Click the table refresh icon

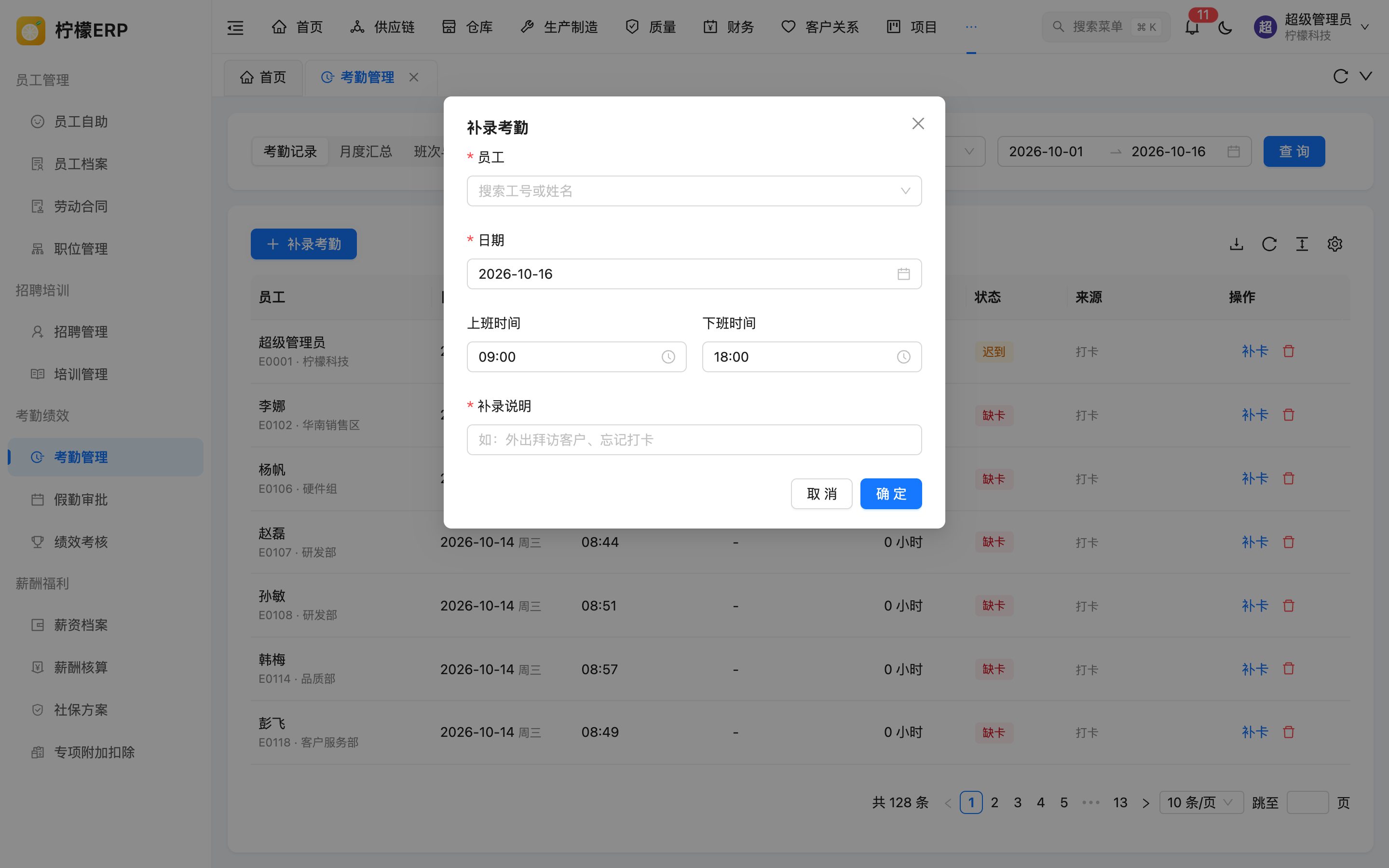[x=1269, y=244]
